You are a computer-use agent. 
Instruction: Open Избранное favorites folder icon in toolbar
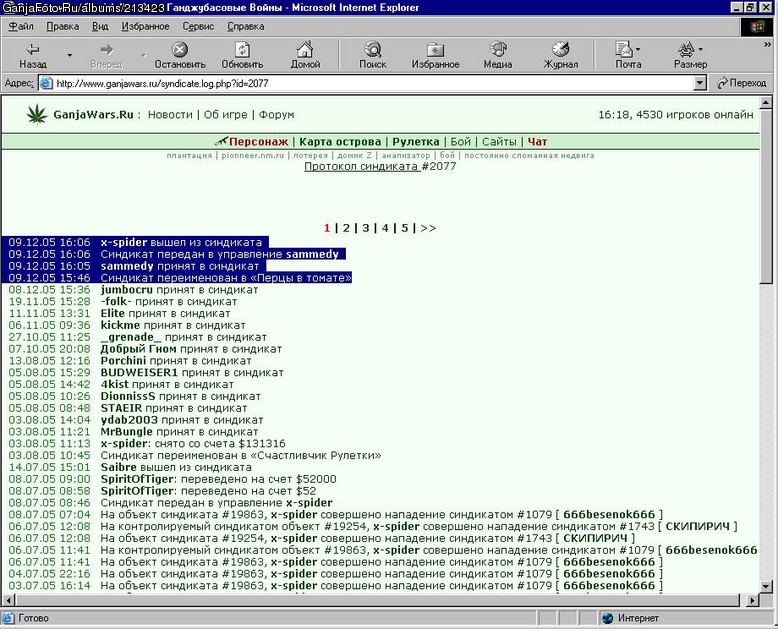tap(435, 50)
